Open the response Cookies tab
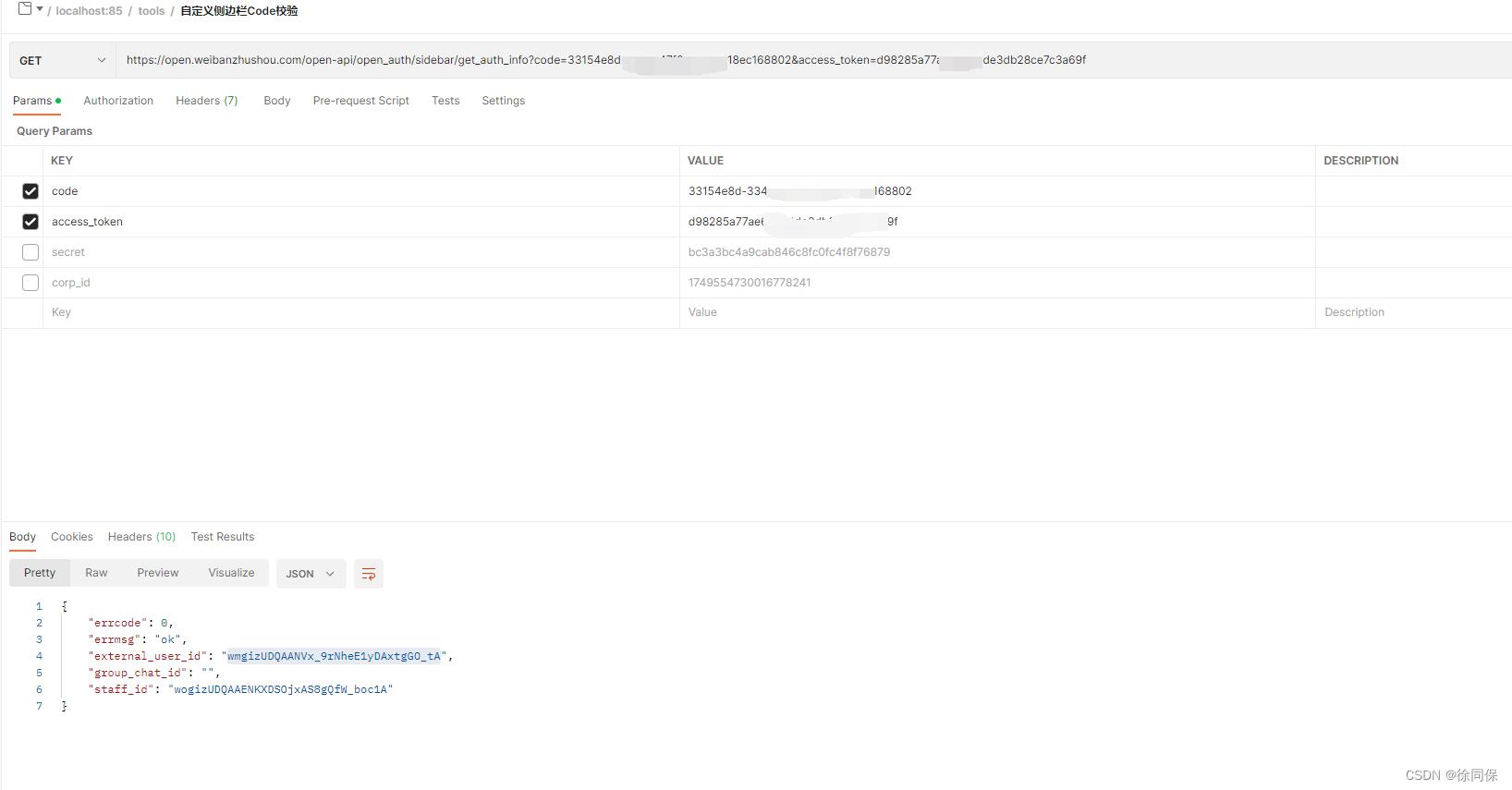1512x790 pixels. click(72, 537)
